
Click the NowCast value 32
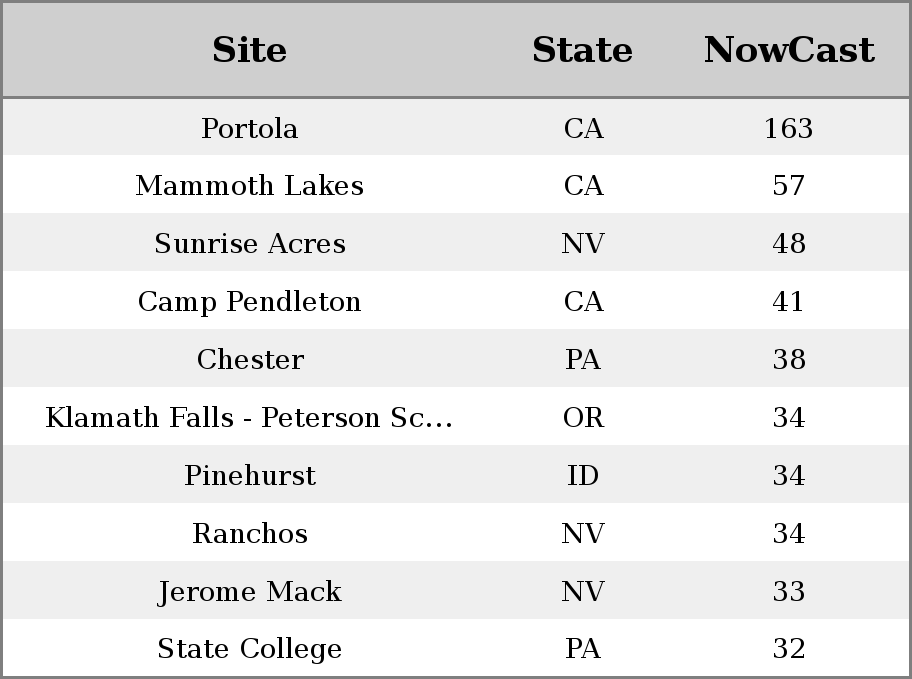789,648
